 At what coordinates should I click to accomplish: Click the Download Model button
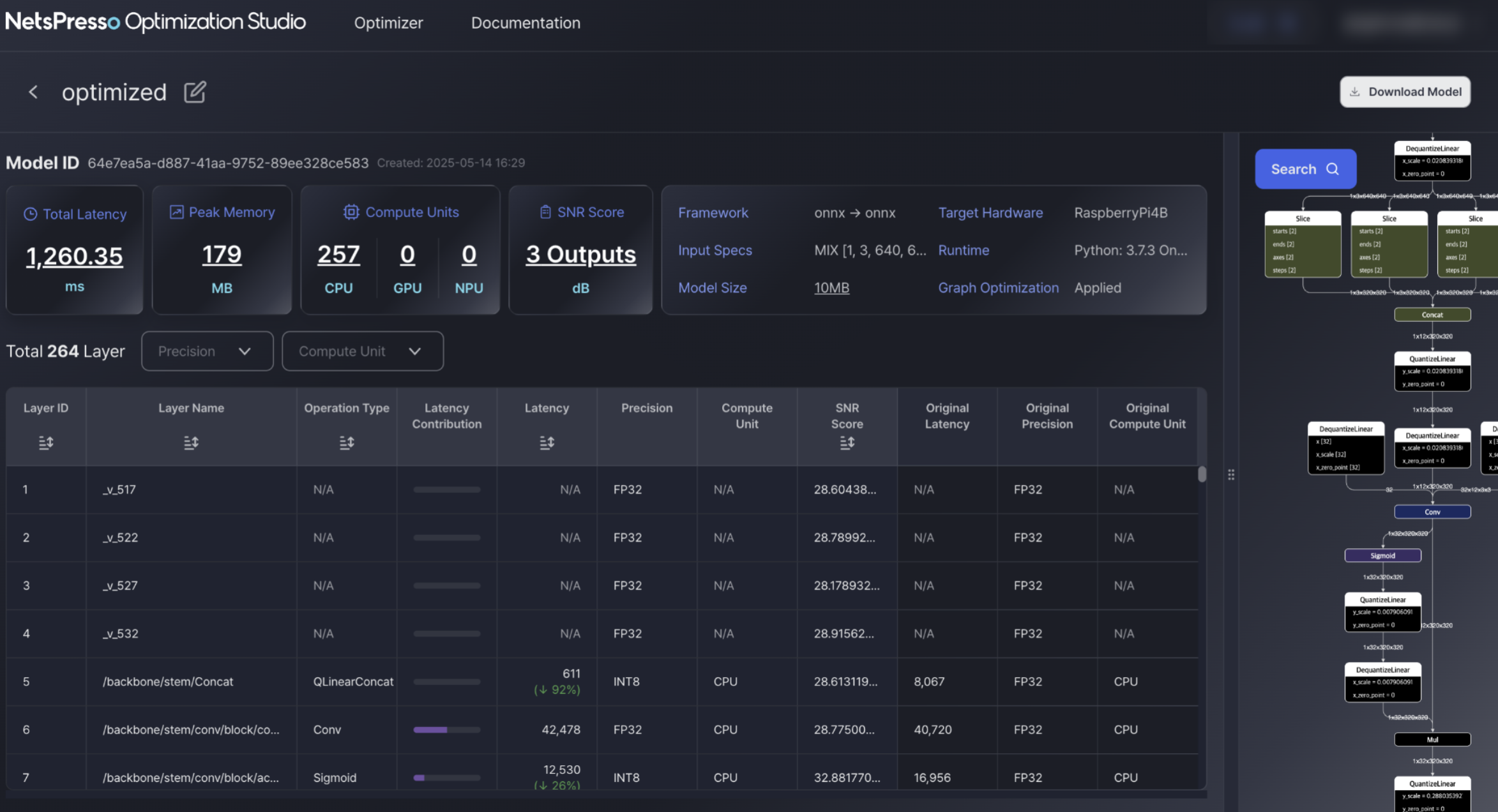(x=1405, y=92)
